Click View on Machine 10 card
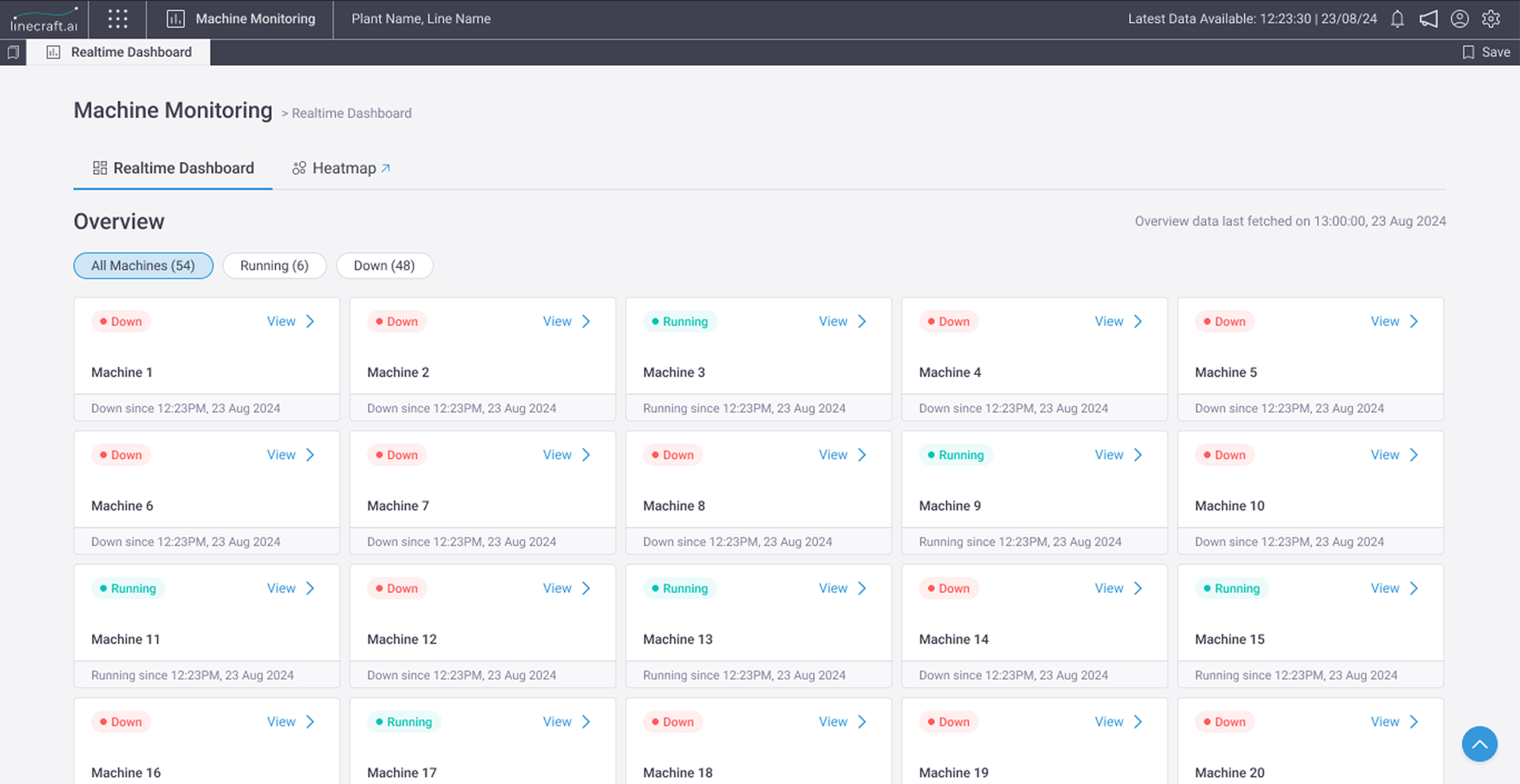1520x784 pixels. tap(1384, 455)
